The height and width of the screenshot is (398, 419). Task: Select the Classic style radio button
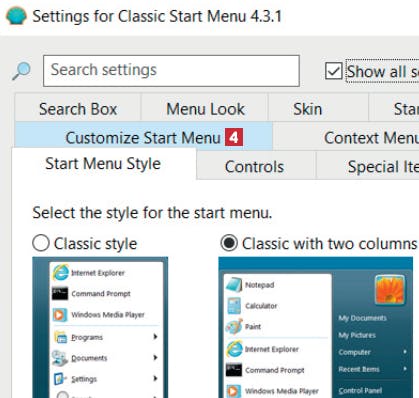click(x=41, y=243)
